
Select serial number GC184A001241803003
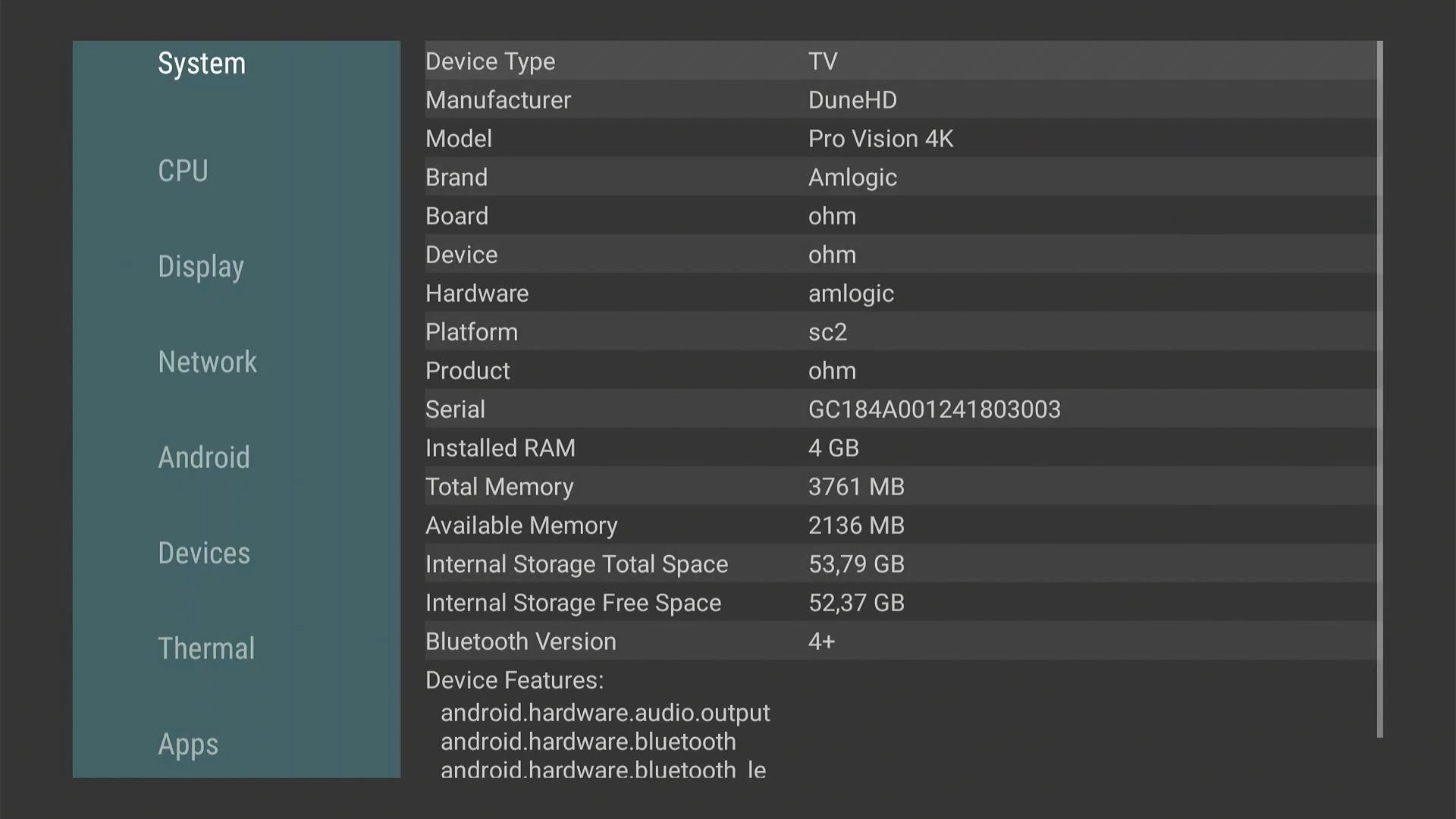tap(934, 409)
